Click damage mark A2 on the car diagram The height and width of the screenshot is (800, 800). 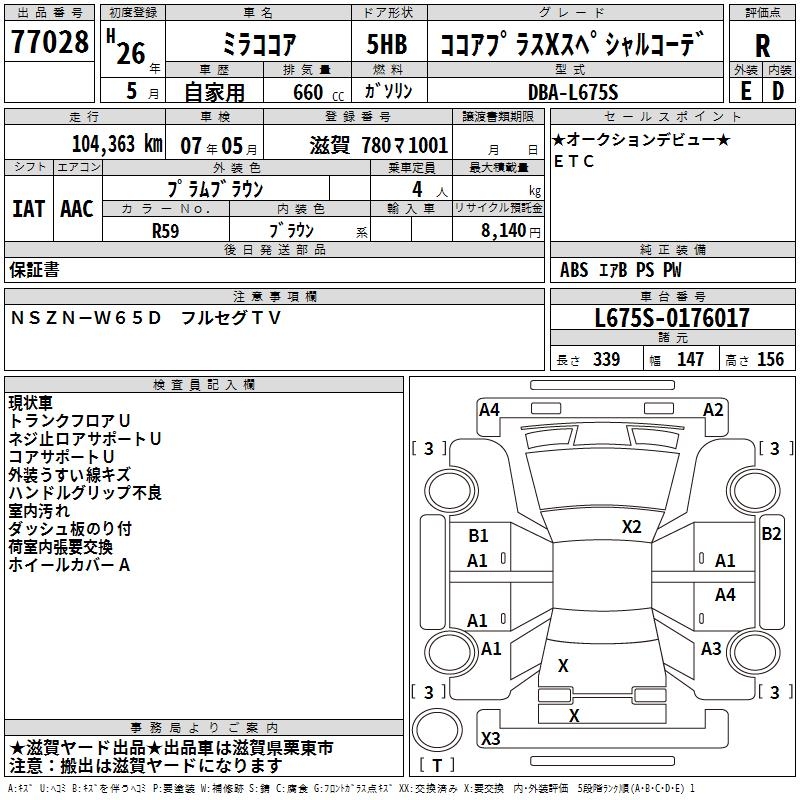tap(713, 410)
